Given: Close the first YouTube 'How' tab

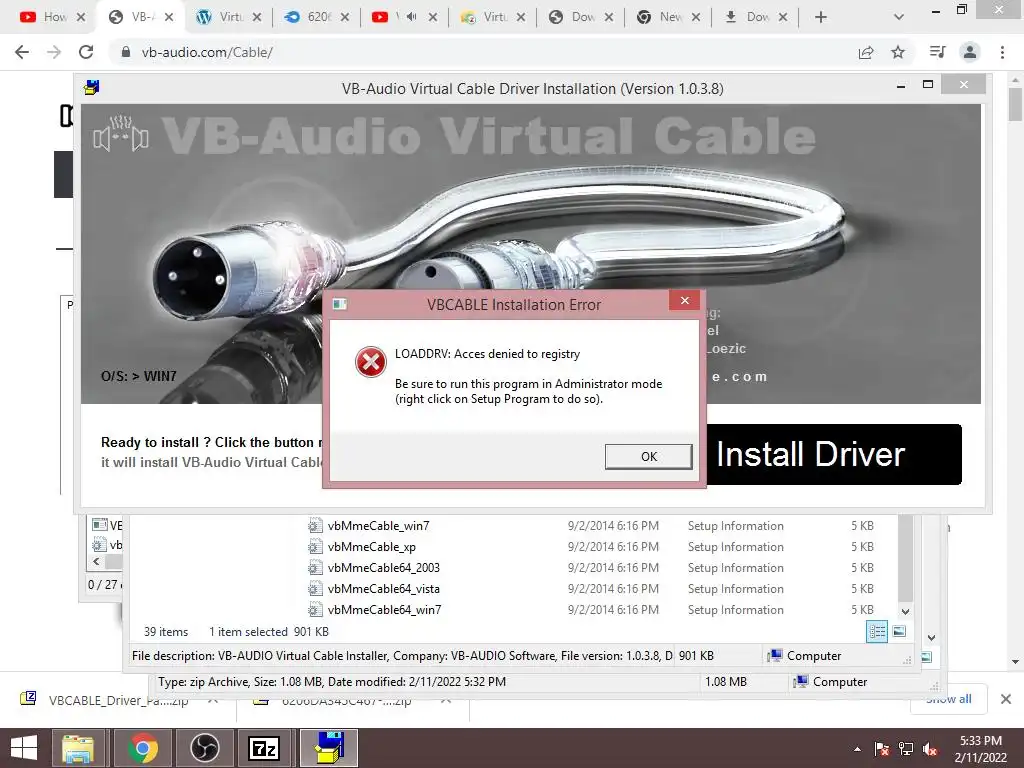Looking at the screenshot, I should [81, 18].
